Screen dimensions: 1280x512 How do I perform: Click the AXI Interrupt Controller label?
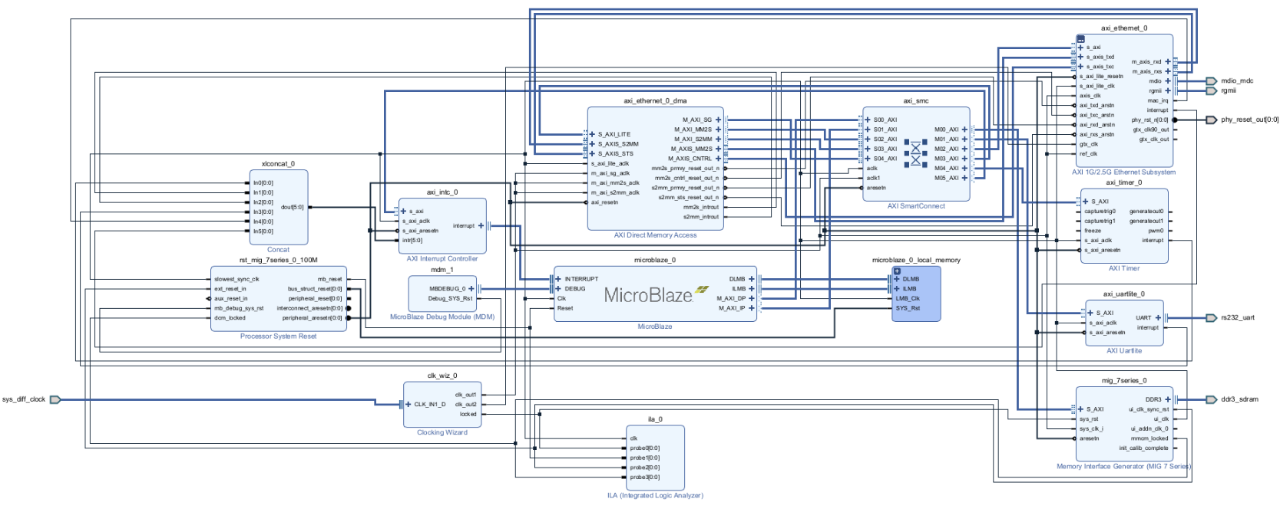point(441,258)
